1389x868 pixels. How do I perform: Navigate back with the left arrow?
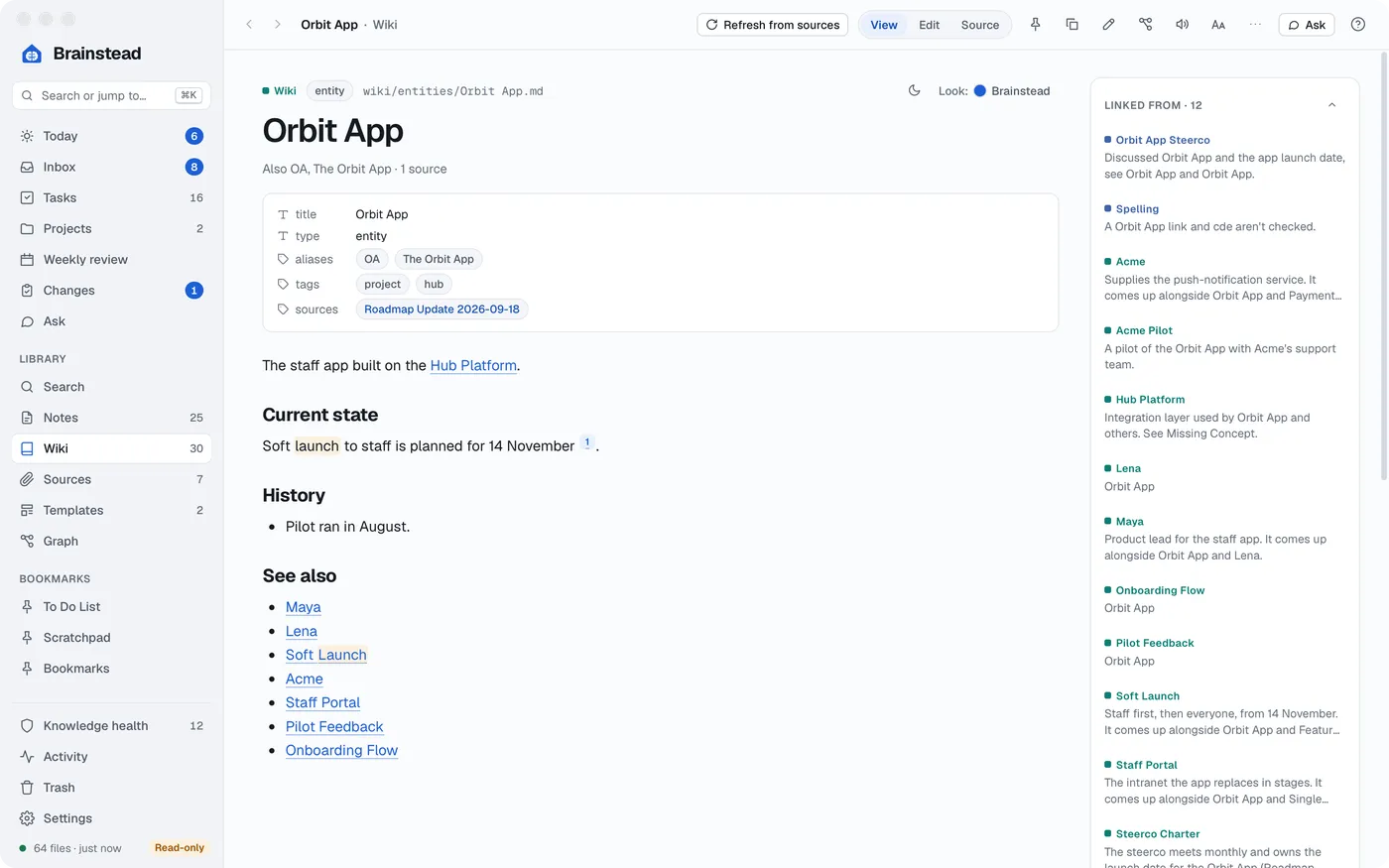tap(249, 25)
